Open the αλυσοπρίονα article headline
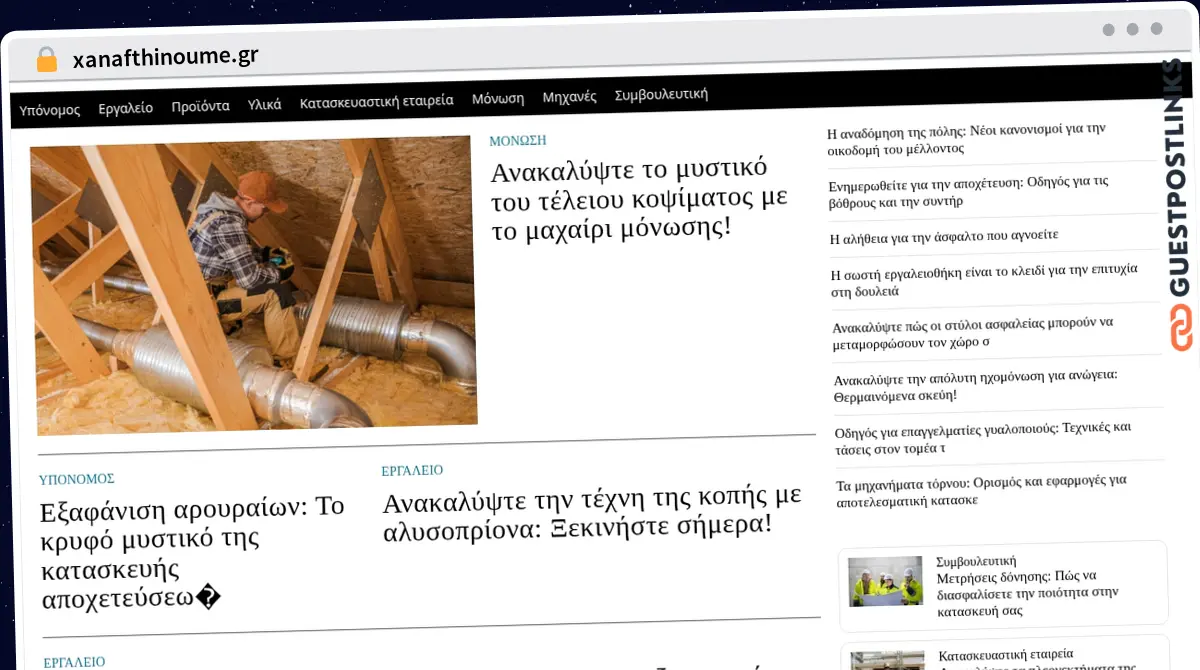Image resolution: width=1200 pixels, height=670 pixels. pyautogui.click(x=592, y=511)
